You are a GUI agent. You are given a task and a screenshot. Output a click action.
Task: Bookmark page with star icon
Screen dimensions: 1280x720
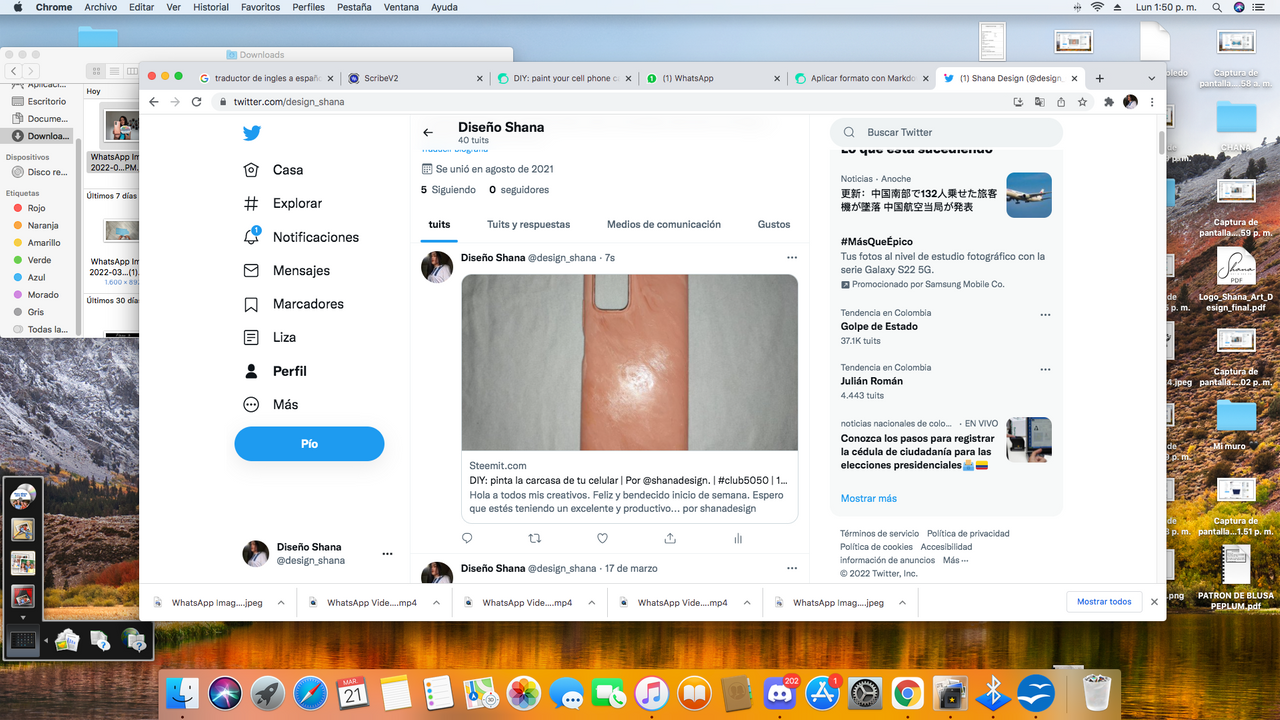(x=1082, y=102)
